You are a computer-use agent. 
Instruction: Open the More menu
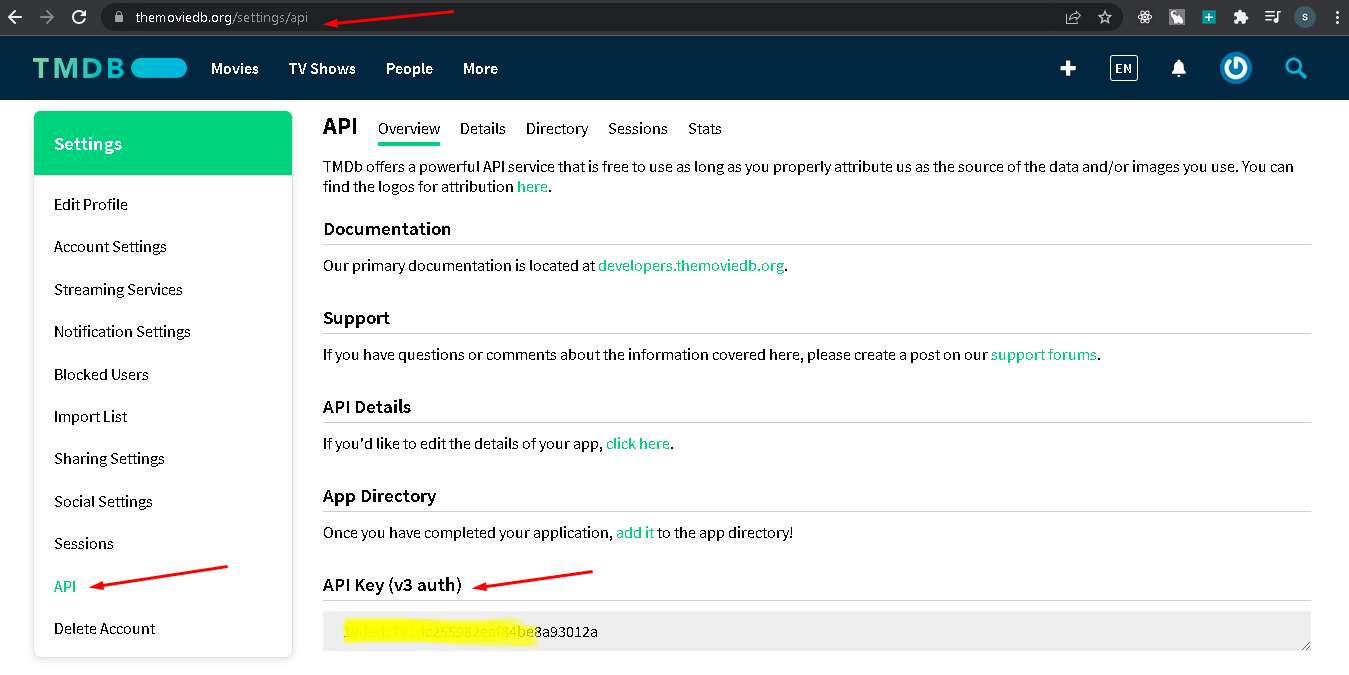pos(480,69)
